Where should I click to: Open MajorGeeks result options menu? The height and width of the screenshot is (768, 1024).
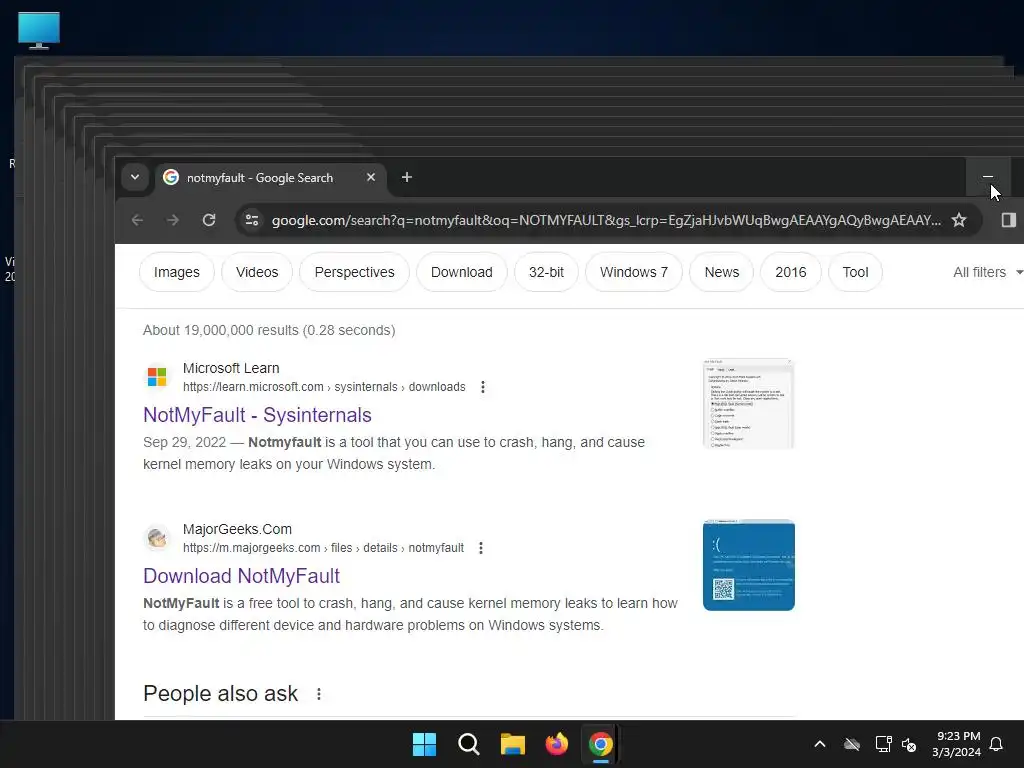click(x=481, y=548)
